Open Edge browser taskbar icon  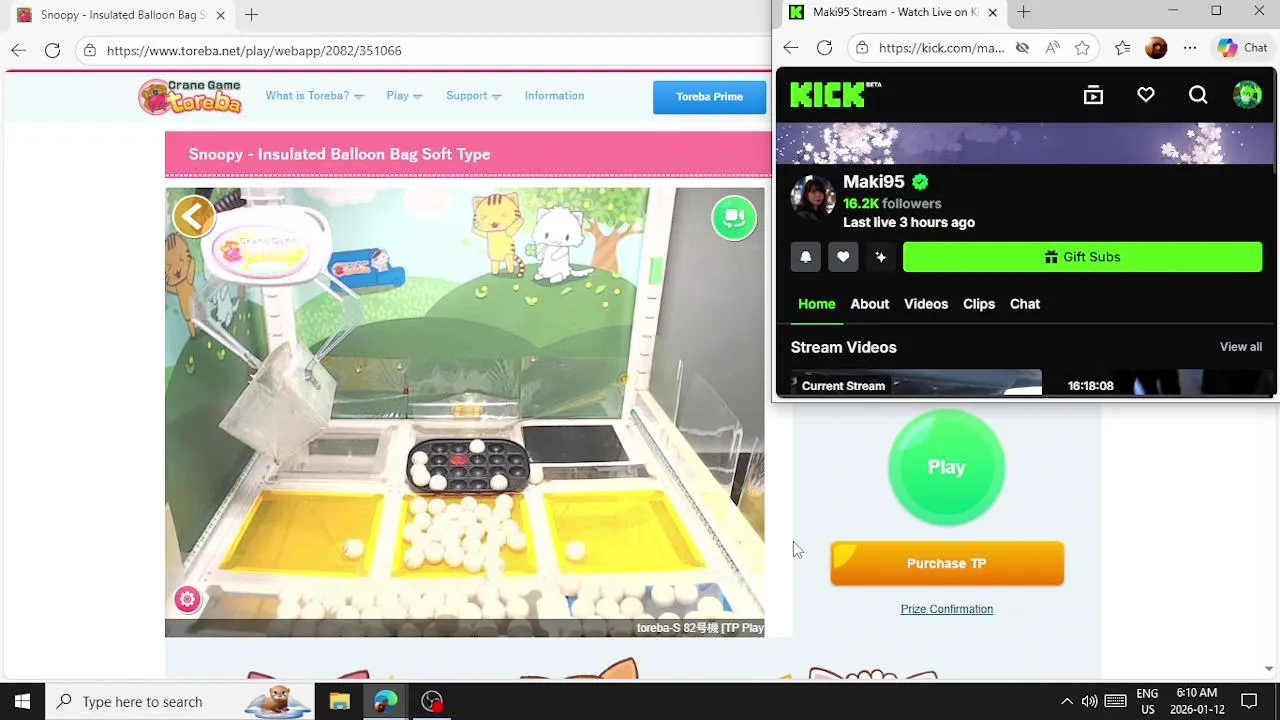pos(386,701)
